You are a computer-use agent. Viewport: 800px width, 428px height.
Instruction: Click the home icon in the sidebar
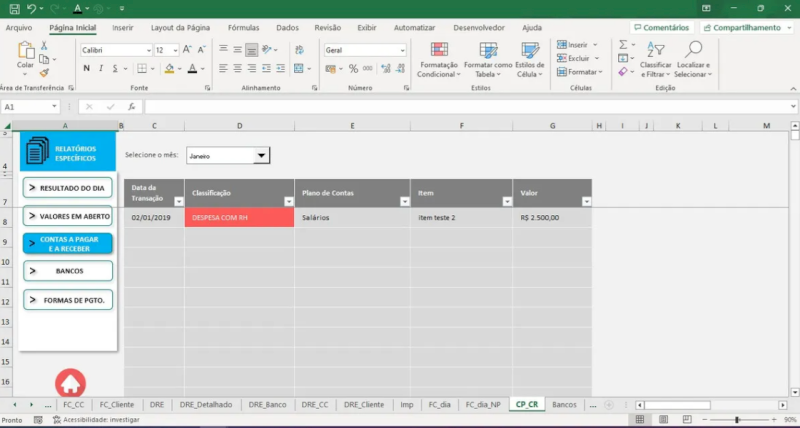pyautogui.click(x=69, y=382)
